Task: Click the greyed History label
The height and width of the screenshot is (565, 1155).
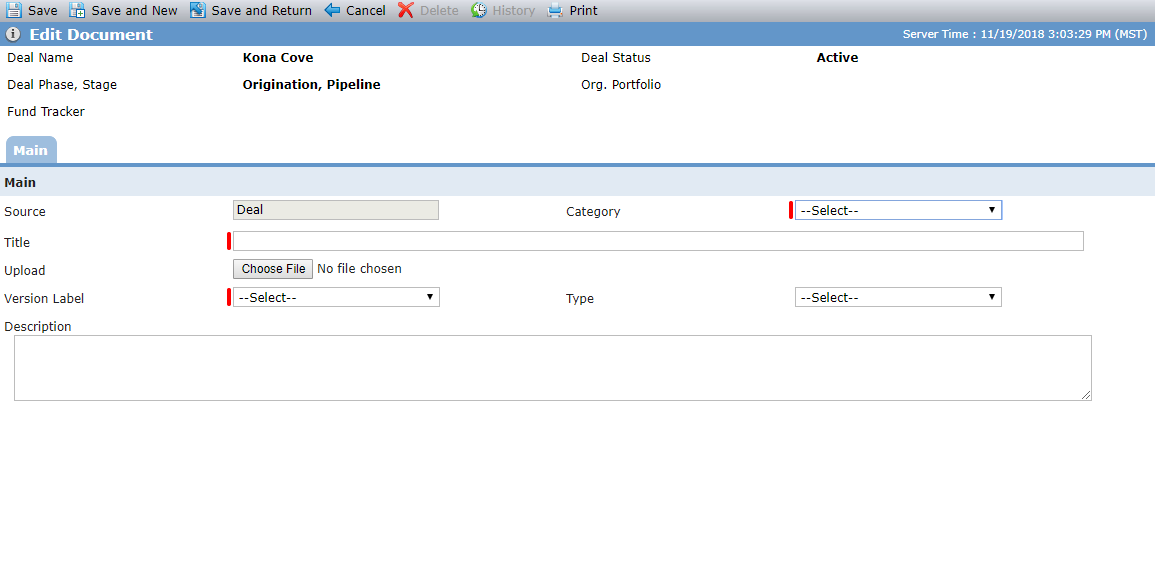Action: 514,11
